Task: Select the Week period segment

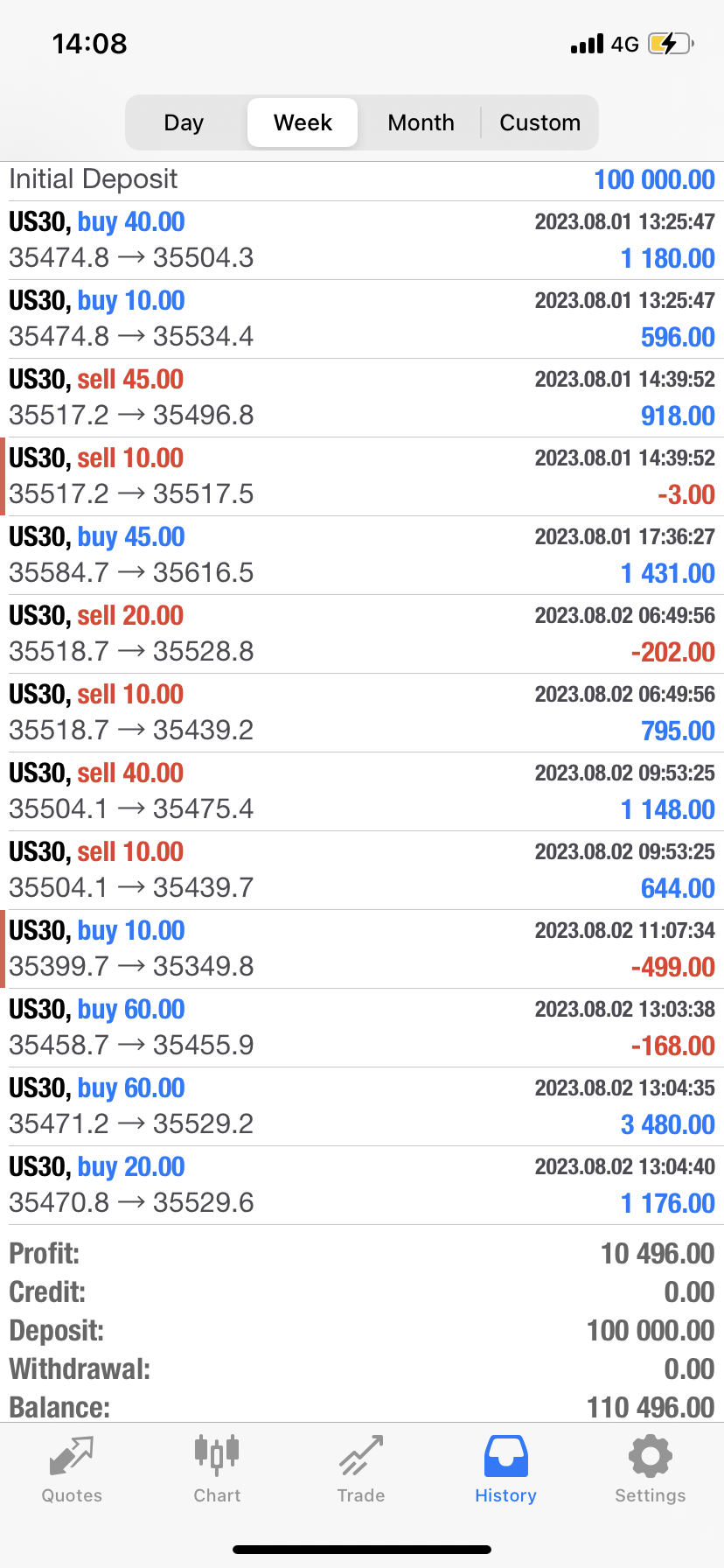Action: (303, 122)
